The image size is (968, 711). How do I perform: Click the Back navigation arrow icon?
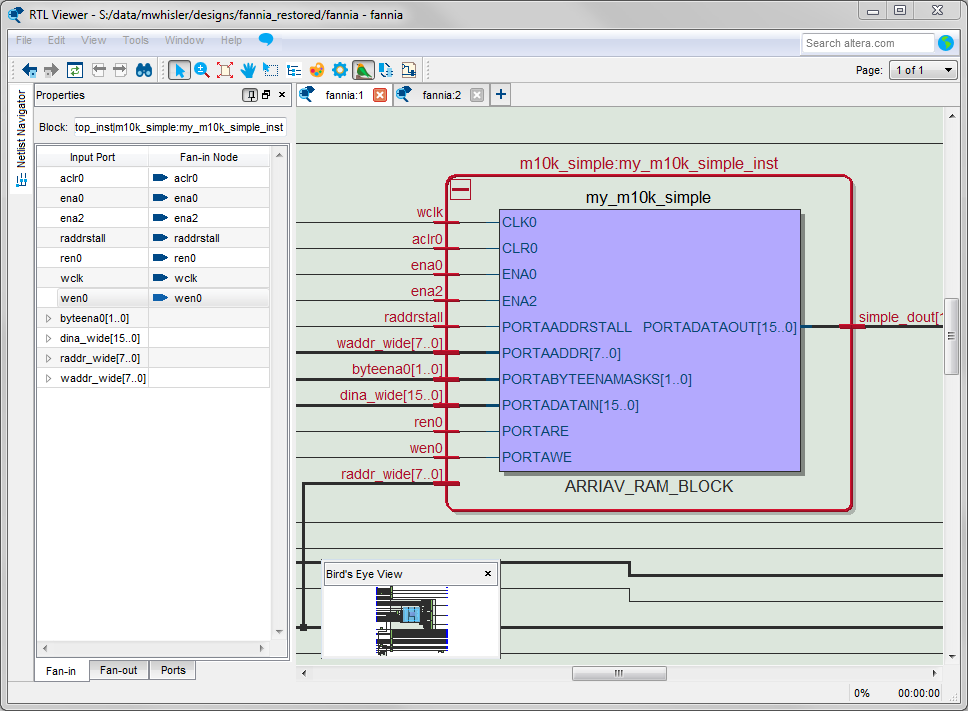29,70
